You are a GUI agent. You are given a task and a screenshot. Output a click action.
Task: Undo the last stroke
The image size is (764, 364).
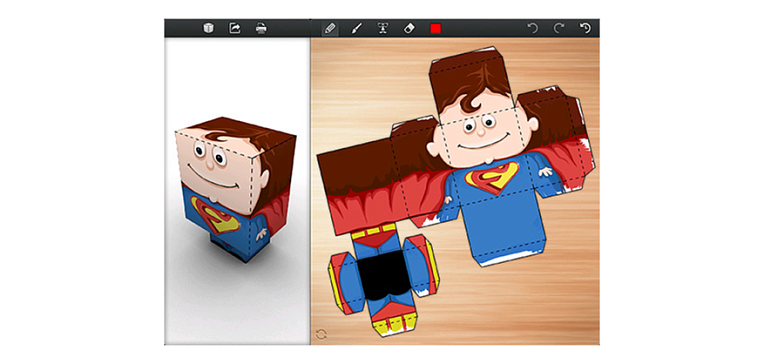[x=533, y=28]
